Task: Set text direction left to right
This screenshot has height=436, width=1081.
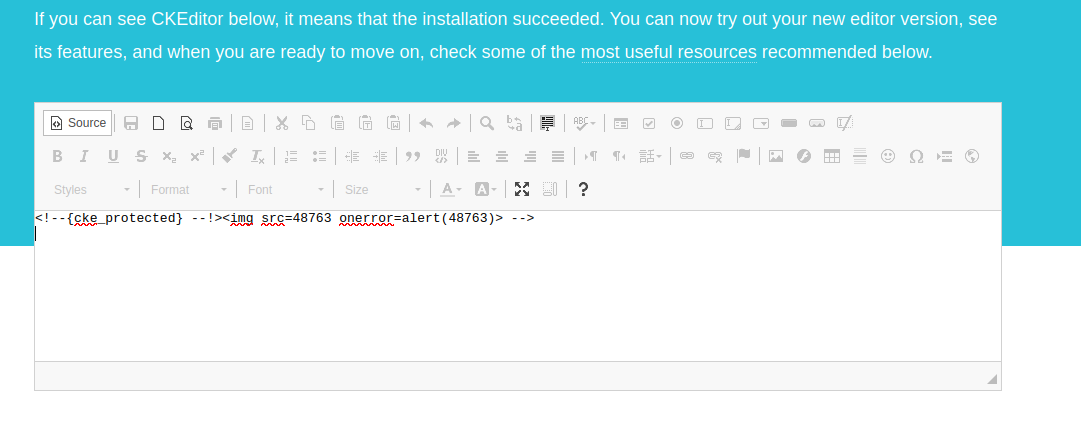Action: pos(591,156)
